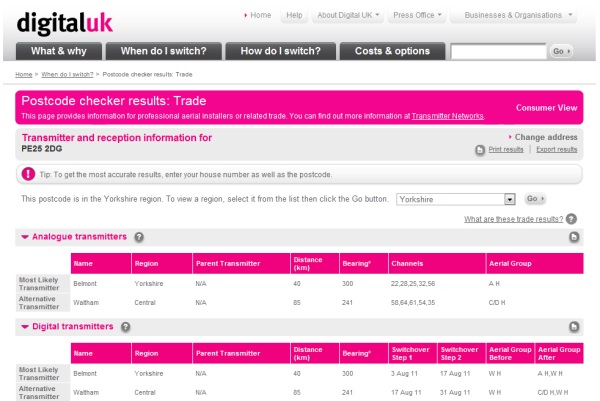600x401 pixels.
Task: Open help icon next to Digital transmitters
Action: 126,327
